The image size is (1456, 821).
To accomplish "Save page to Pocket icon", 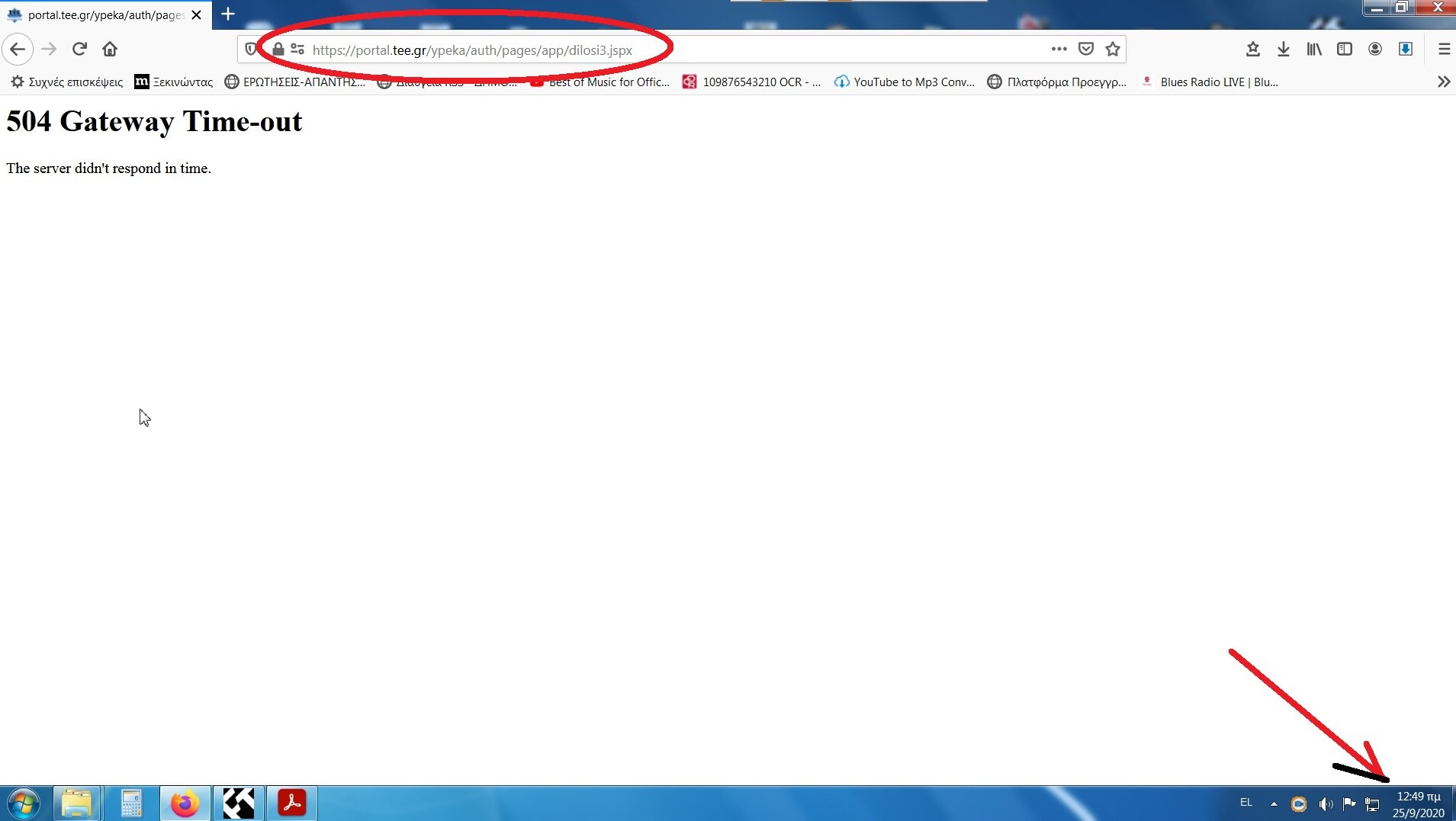I will (1086, 50).
